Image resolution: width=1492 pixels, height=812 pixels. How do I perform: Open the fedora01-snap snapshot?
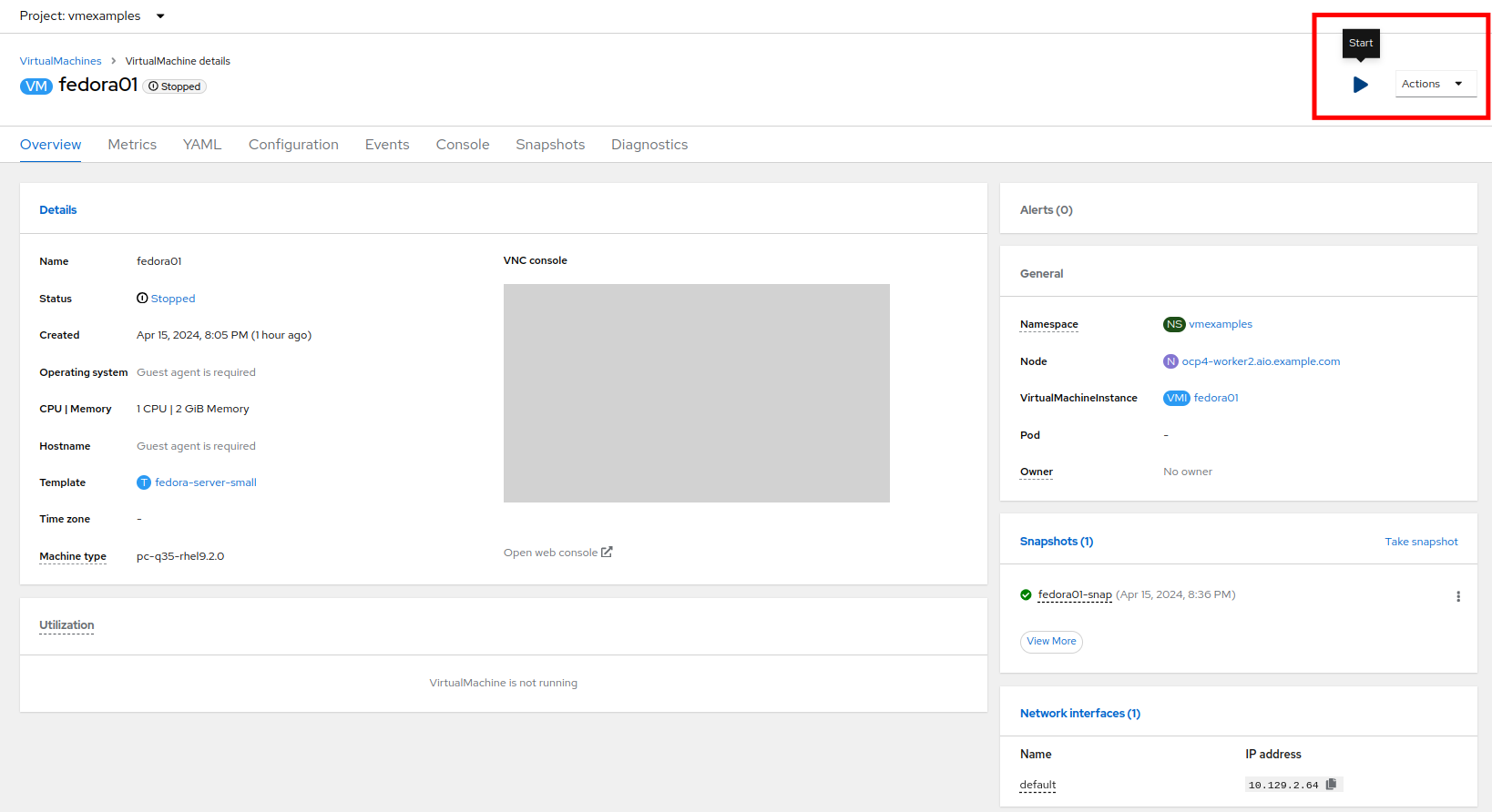(1075, 594)
